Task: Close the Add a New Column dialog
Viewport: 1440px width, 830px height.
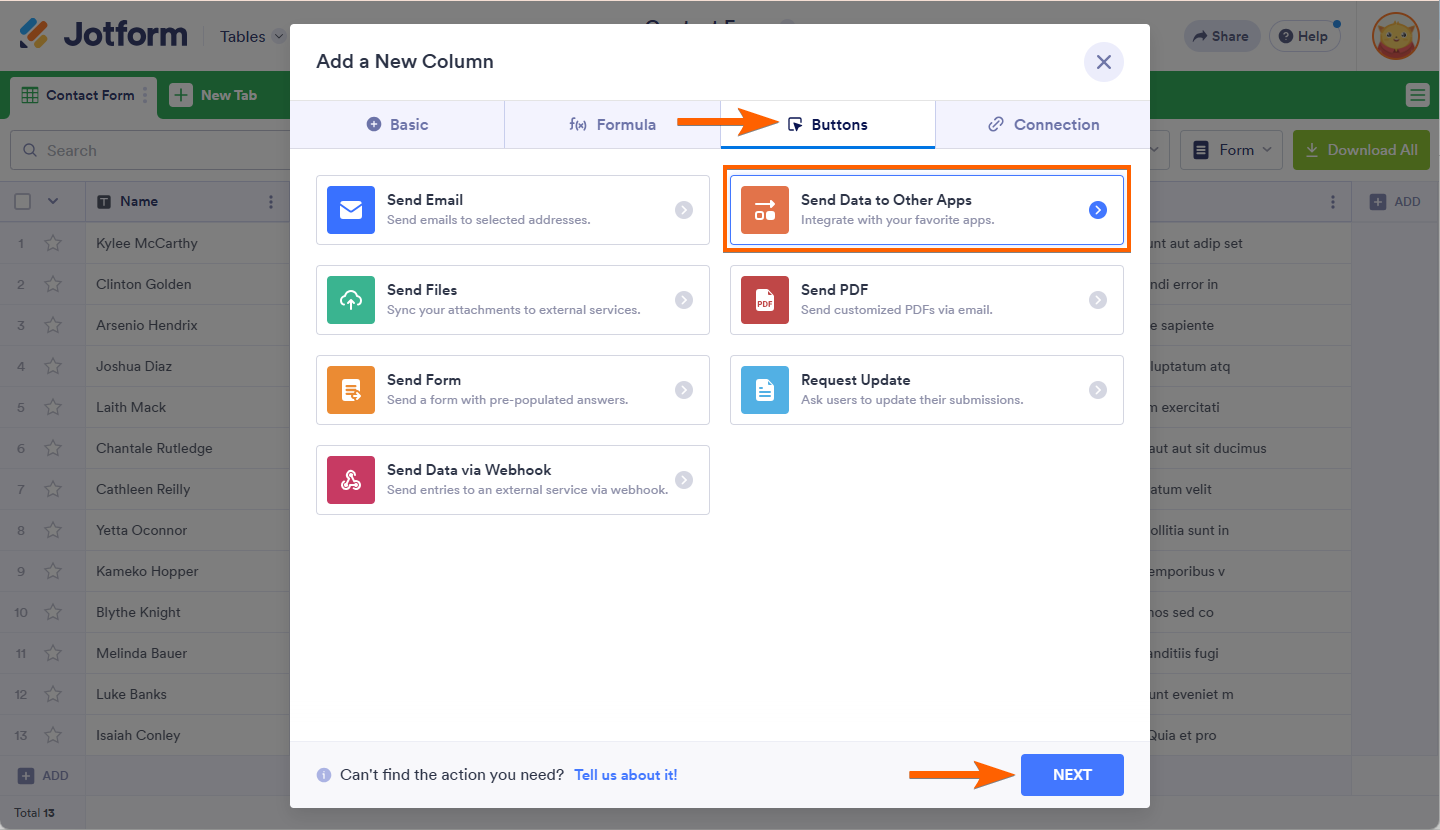Action: [x=1104, y=62]
